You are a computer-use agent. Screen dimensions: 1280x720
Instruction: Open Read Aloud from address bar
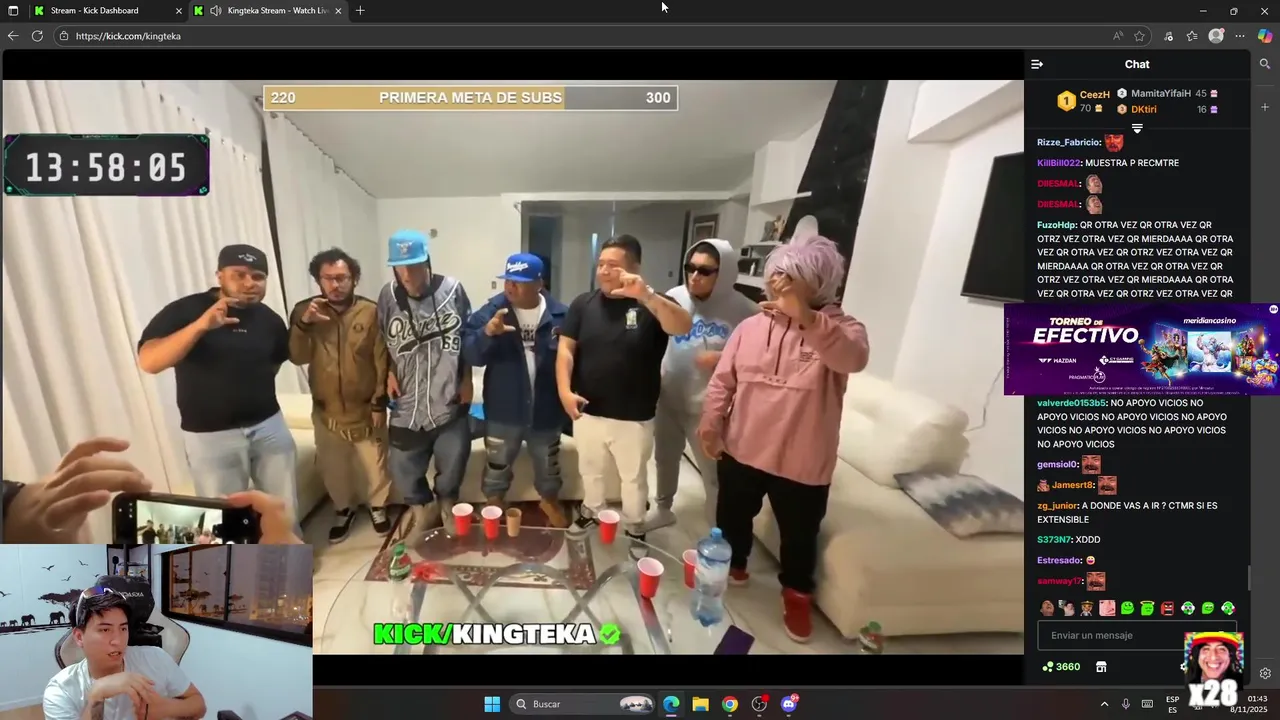[1118, 36]
